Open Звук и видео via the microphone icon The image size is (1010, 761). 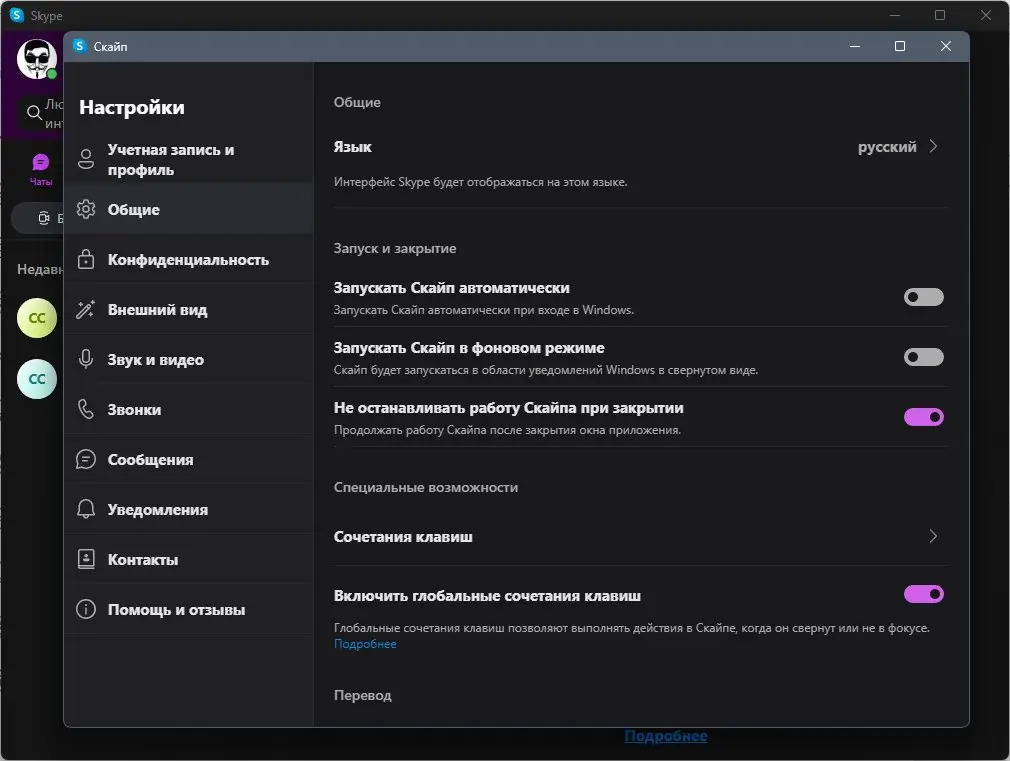click(86, 359)
